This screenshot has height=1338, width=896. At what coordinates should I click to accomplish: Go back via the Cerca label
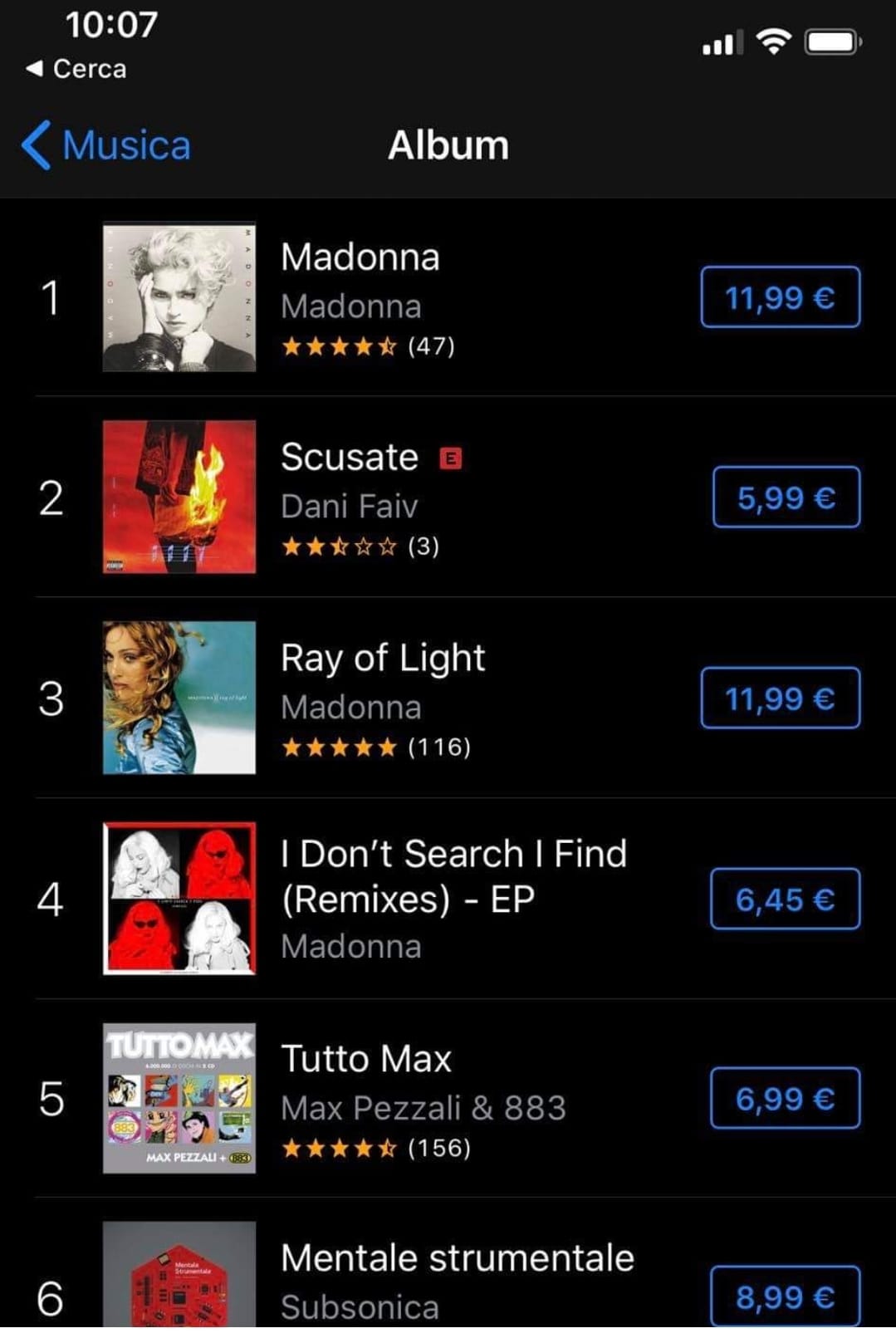click(x=86, y=70)
